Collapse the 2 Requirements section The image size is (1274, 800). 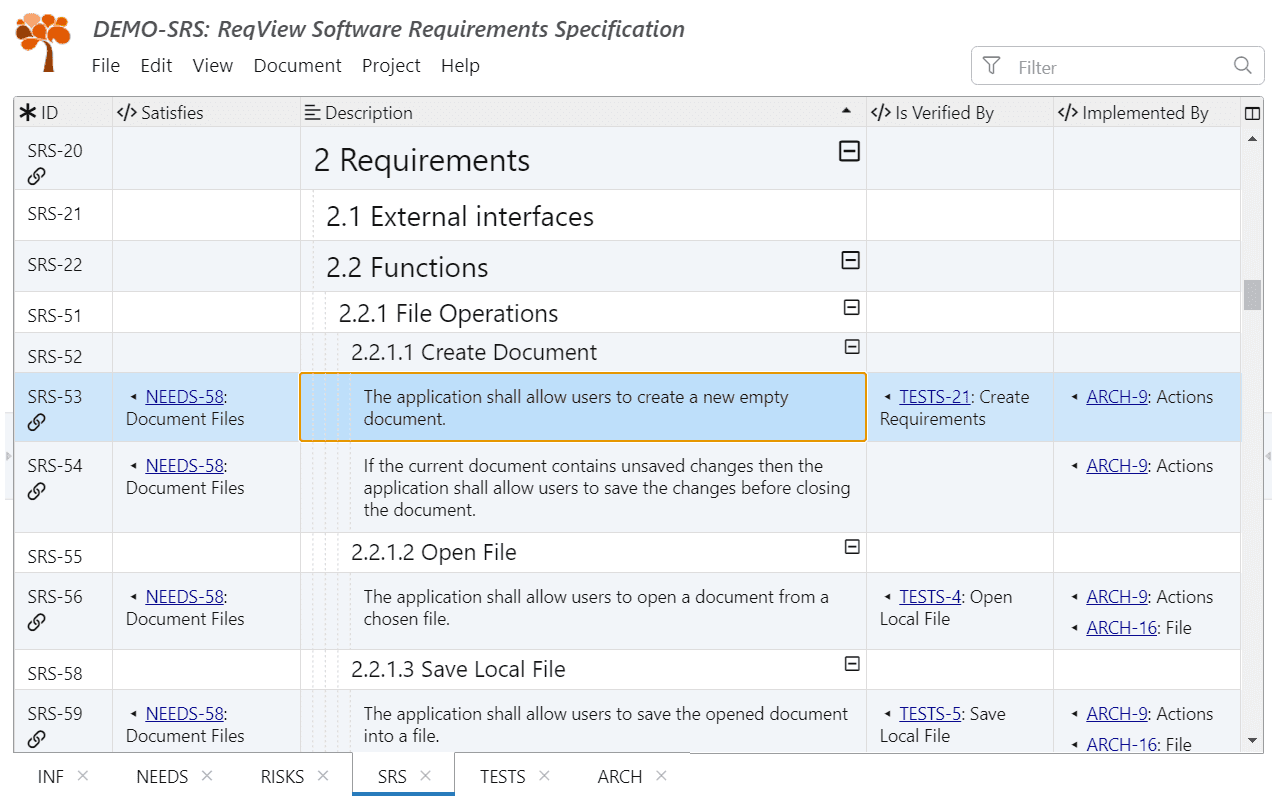tap(849, 151)
